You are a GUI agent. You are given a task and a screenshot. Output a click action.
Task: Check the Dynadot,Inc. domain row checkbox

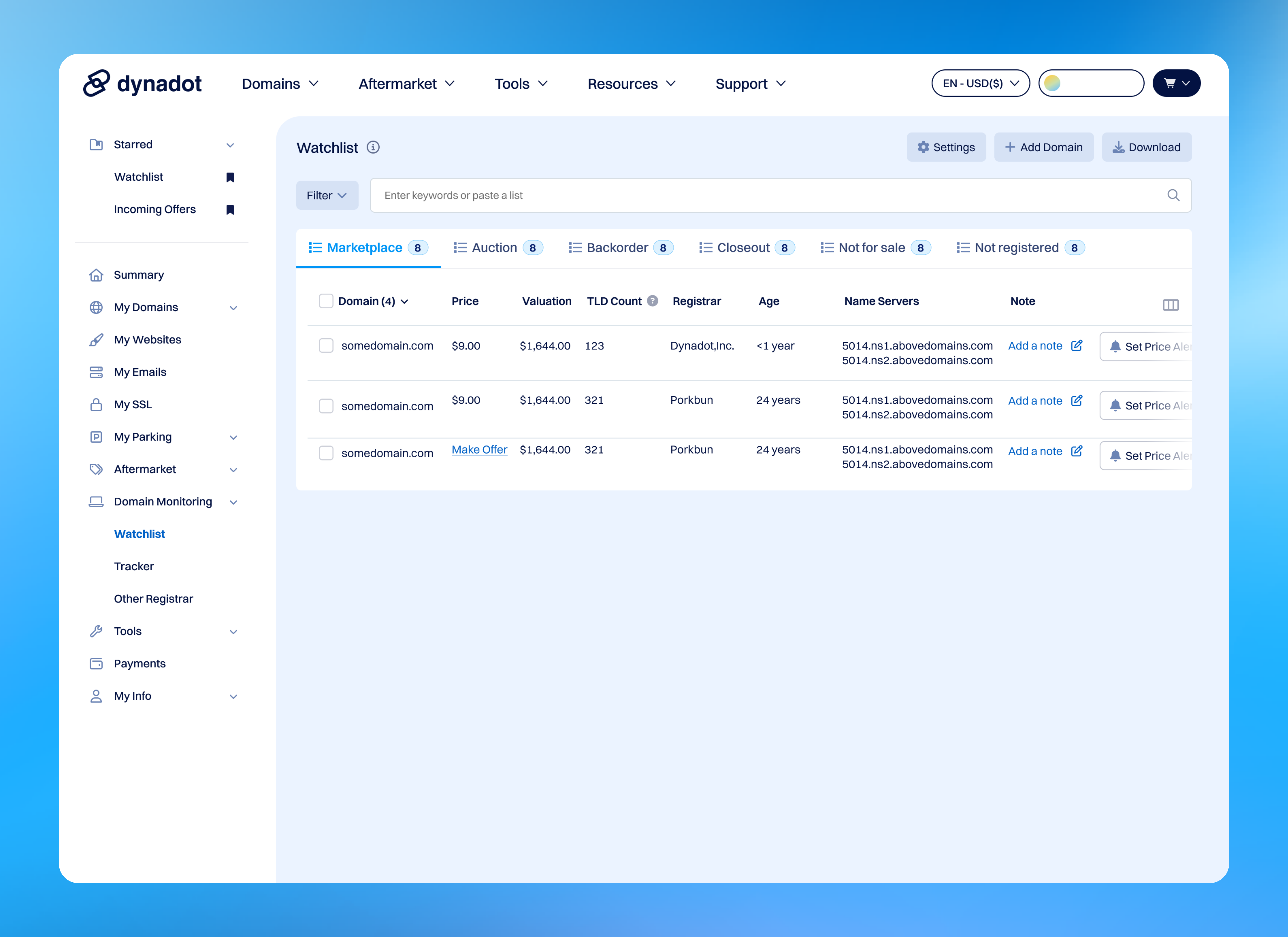[326, 346]
